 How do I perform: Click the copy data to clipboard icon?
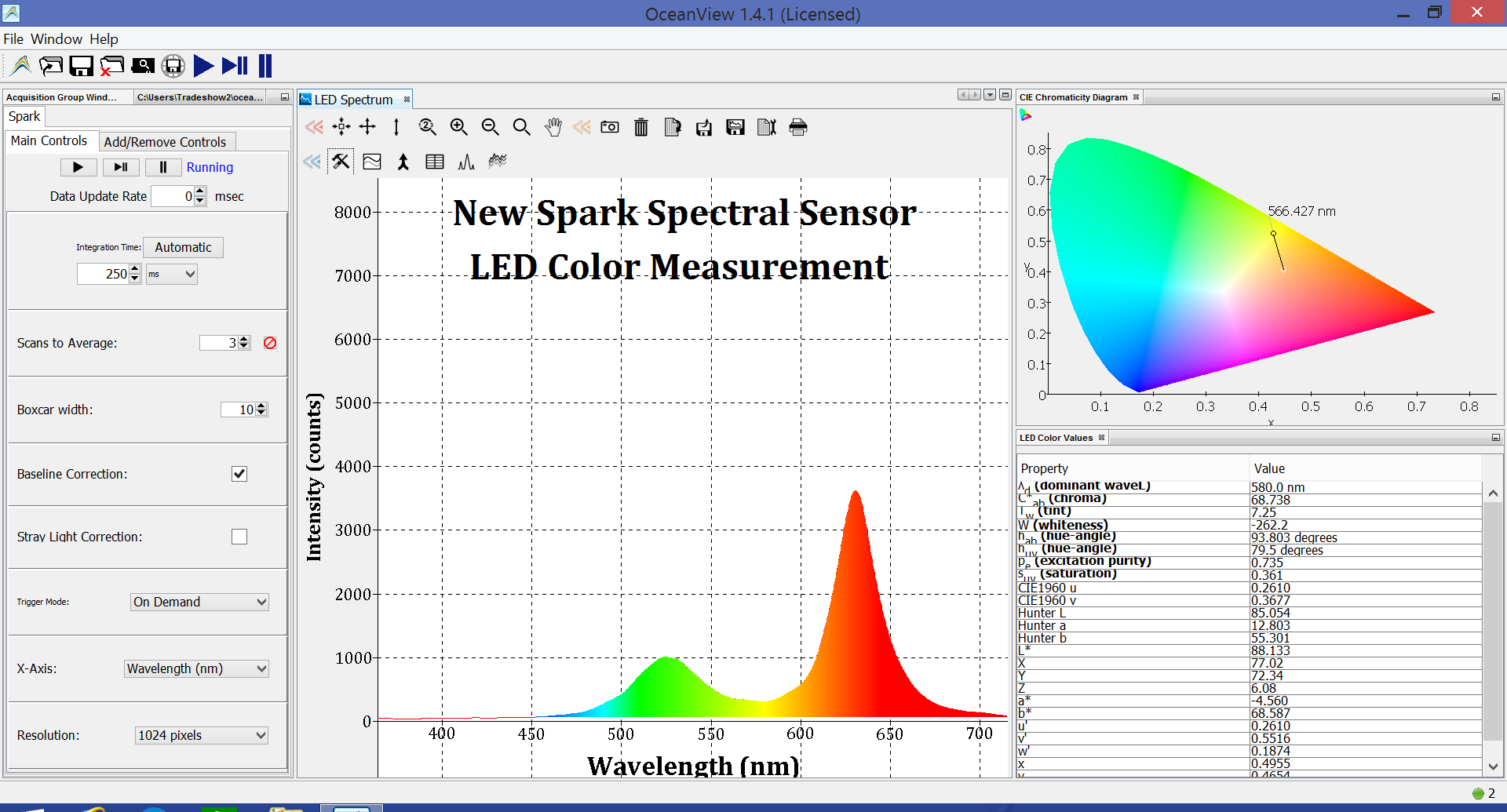(x=673, y=127)
